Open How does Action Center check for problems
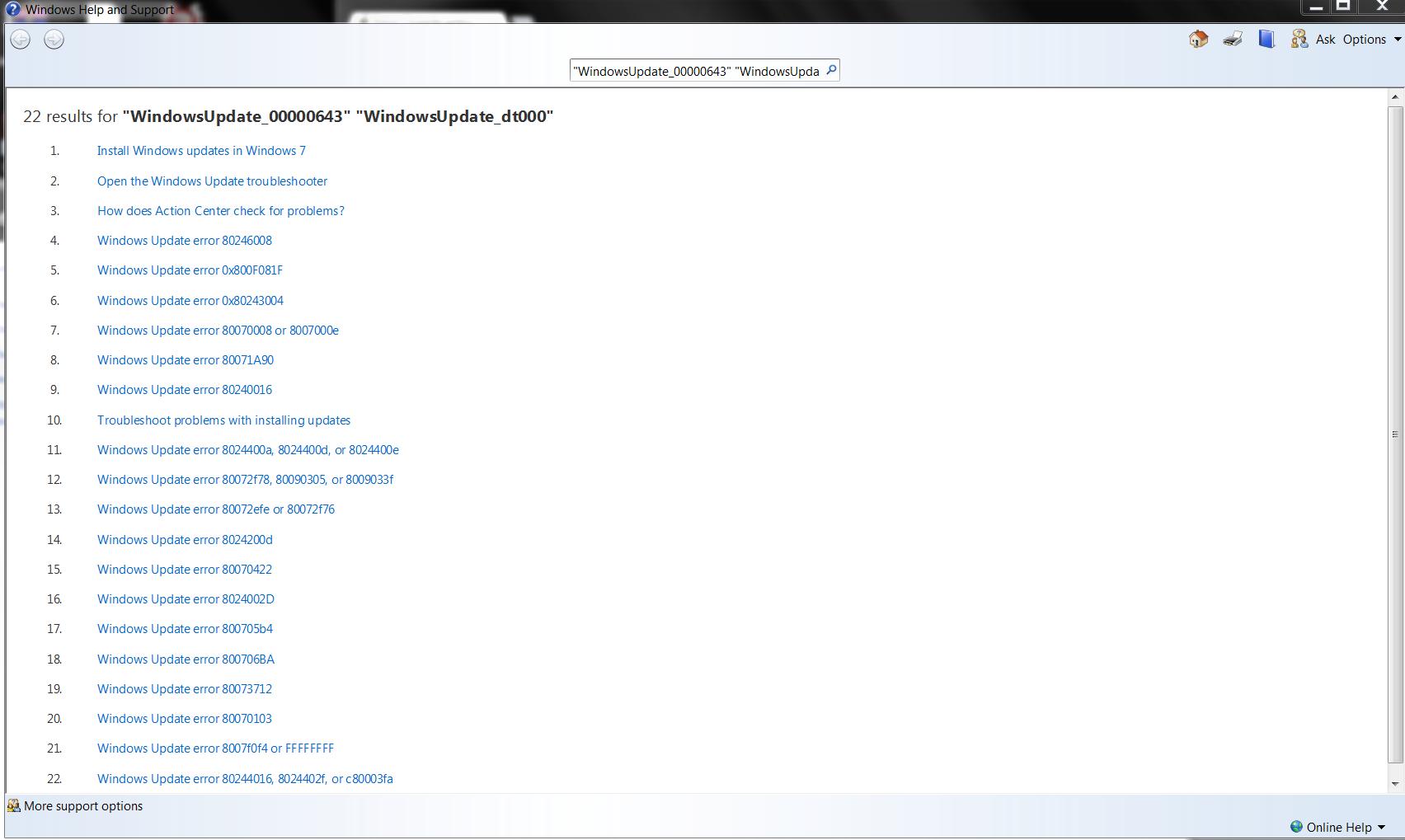The height and width of the screenshot is (840, 1405). pyautogui.click(x=221, y=211)
